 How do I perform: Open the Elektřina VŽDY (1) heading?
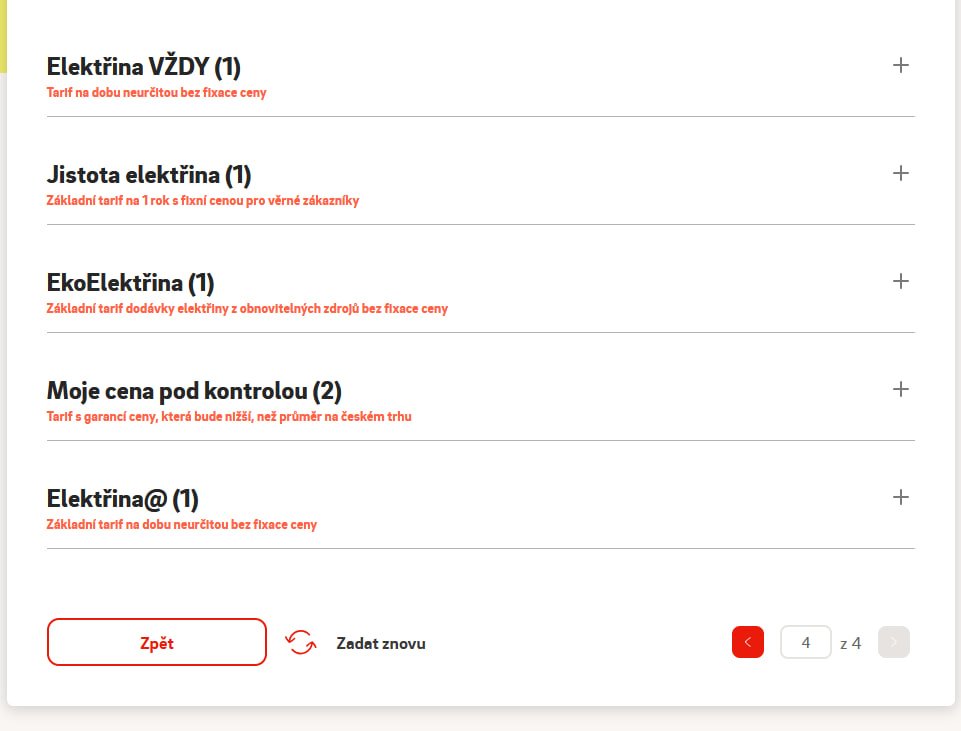143,67
